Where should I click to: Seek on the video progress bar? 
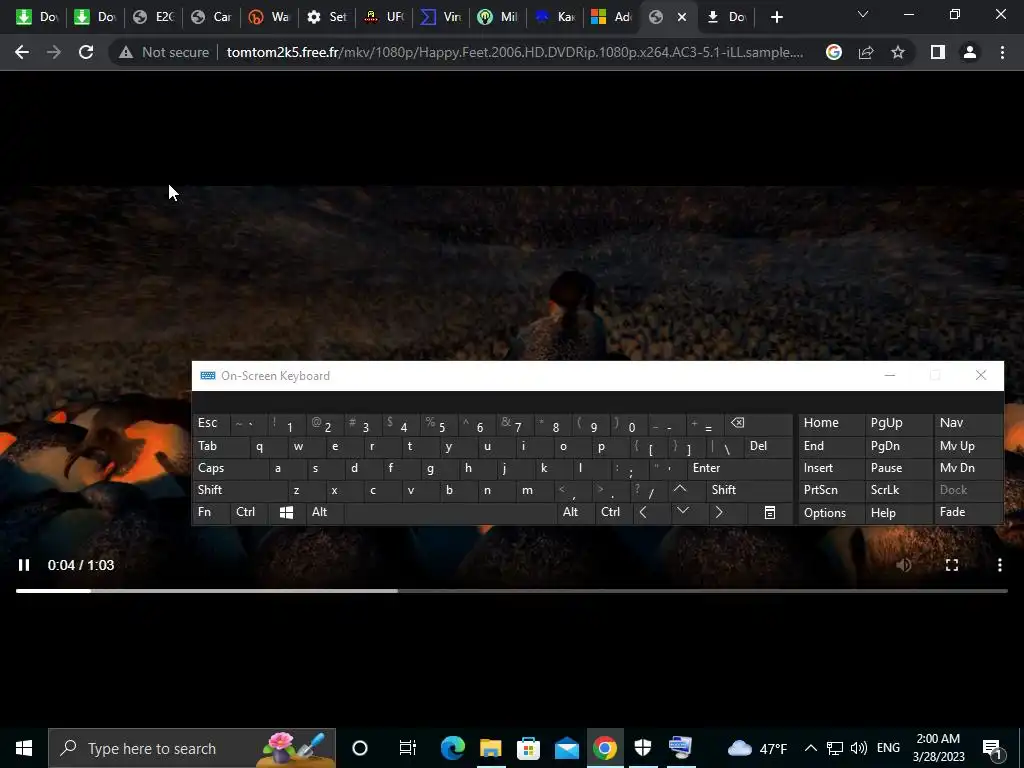[512, 591]
